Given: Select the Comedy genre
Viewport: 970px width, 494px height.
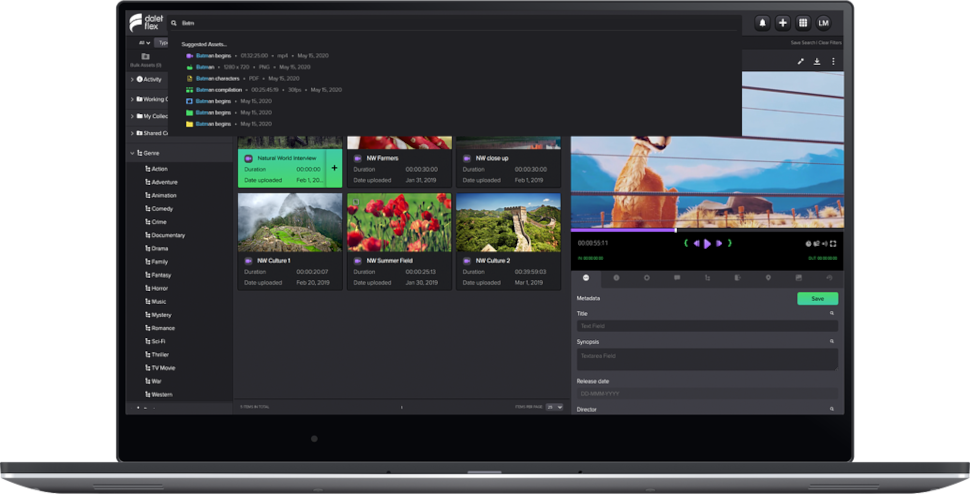Looking at the screenshot, I should tap(159, 208).
